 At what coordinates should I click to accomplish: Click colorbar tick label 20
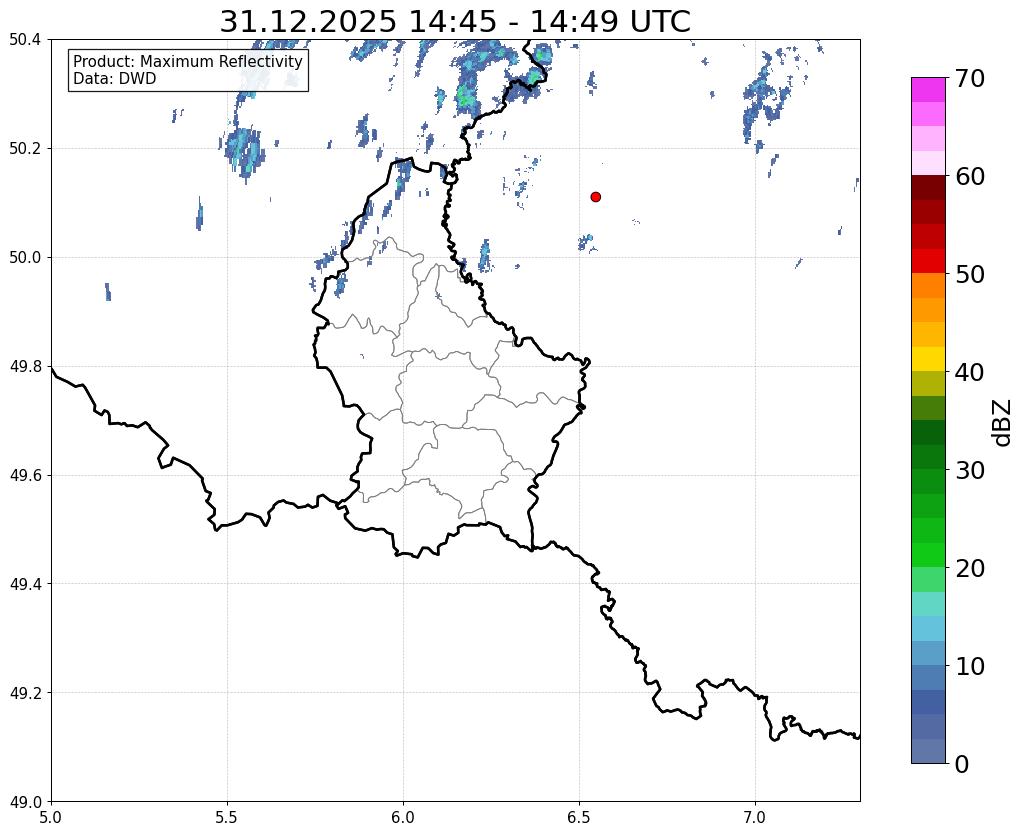tap(970, 568)
